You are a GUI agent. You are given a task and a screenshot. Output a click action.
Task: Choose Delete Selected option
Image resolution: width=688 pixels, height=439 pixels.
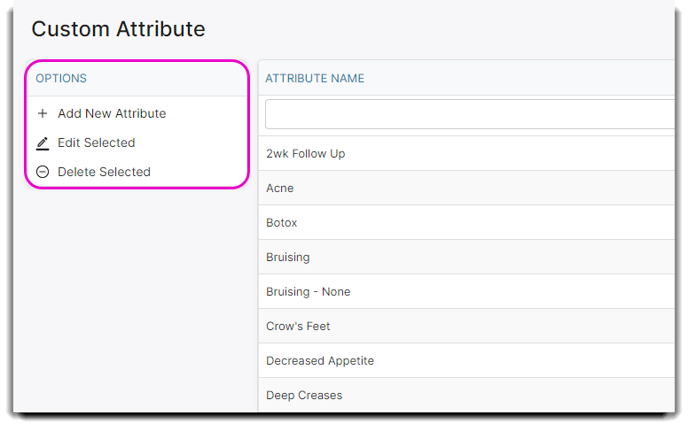coord(93,172)
